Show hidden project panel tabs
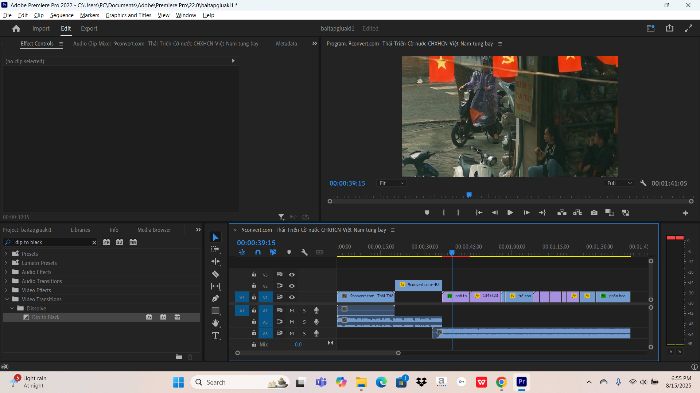The width and height of the screenshot is (700, 393). 198,230
